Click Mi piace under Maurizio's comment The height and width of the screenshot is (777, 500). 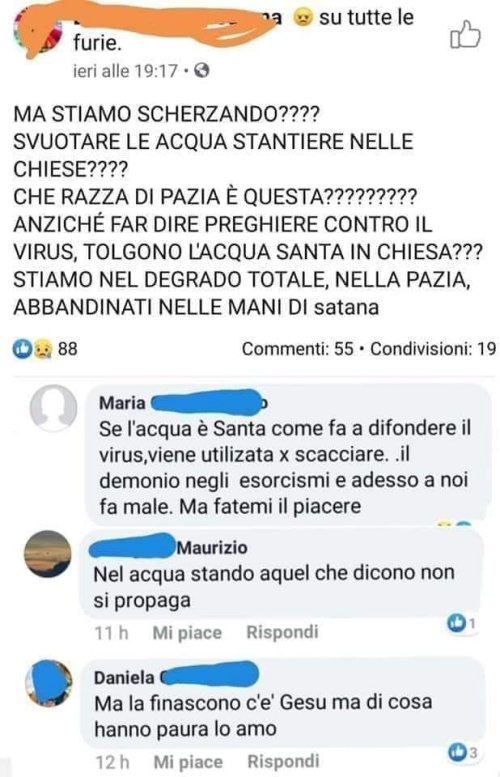pos(187,633)
